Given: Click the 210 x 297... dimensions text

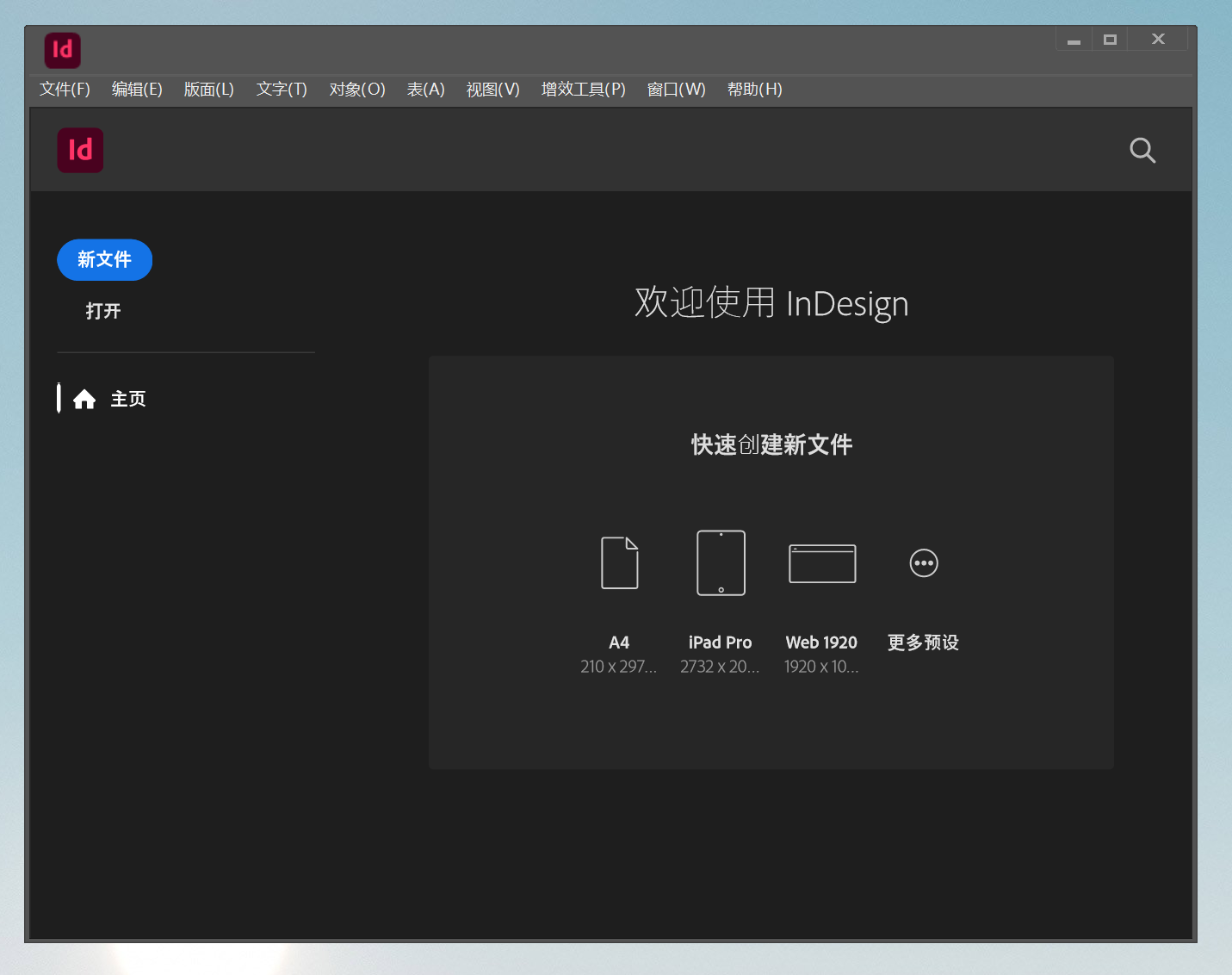Looking at the screenshot, I should coord(618,667).
